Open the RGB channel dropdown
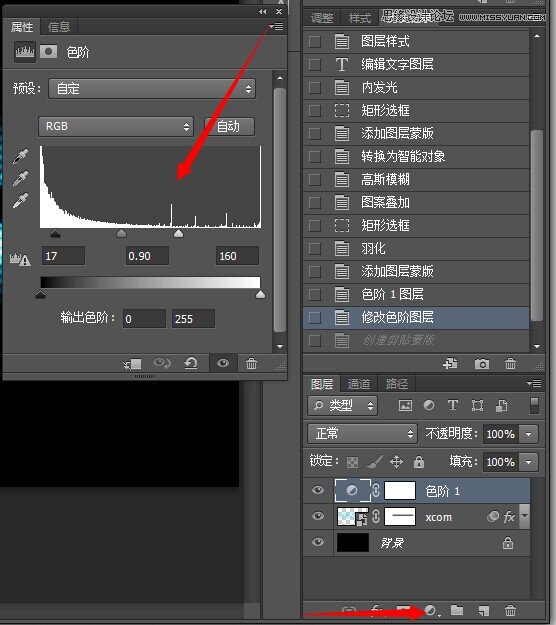 click(x=116, y=127)
